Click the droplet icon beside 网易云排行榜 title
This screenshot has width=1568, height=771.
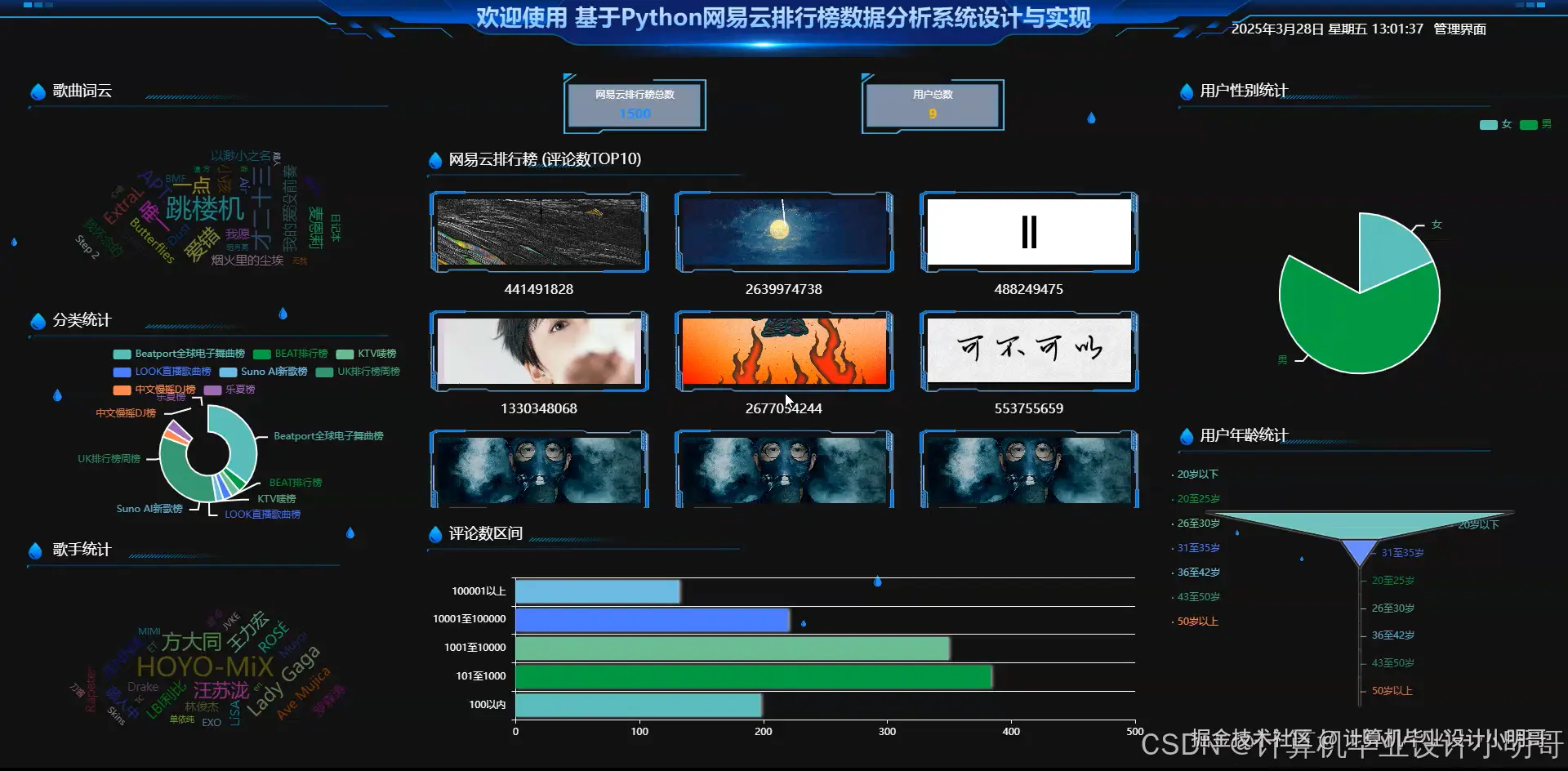pyautogui.click(x=434, y=160)
